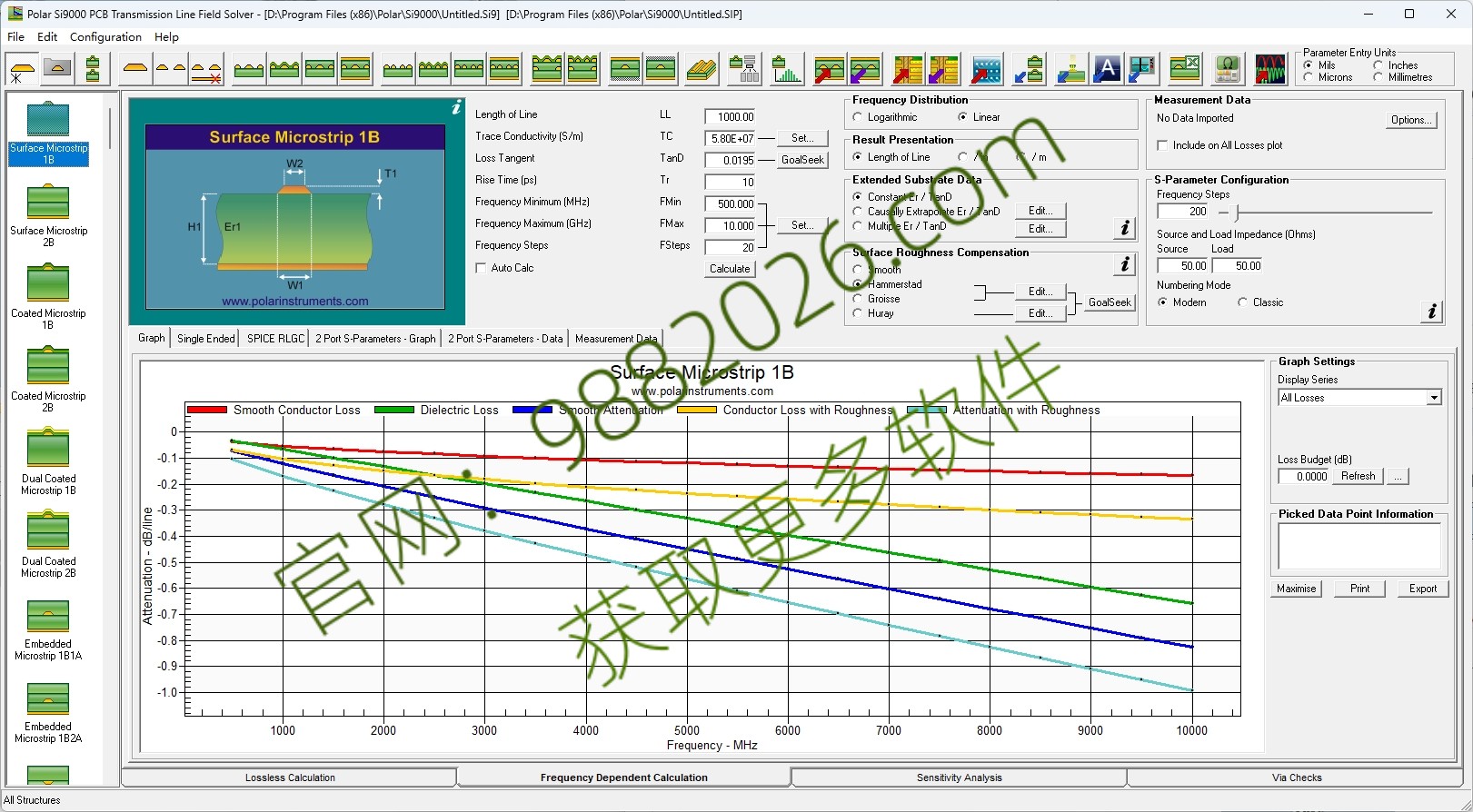Click the Excel export structure icon
Image resolution: width=1473 pixels, height=812 pixels.
pyautogui.click(x=1185, y=69)
